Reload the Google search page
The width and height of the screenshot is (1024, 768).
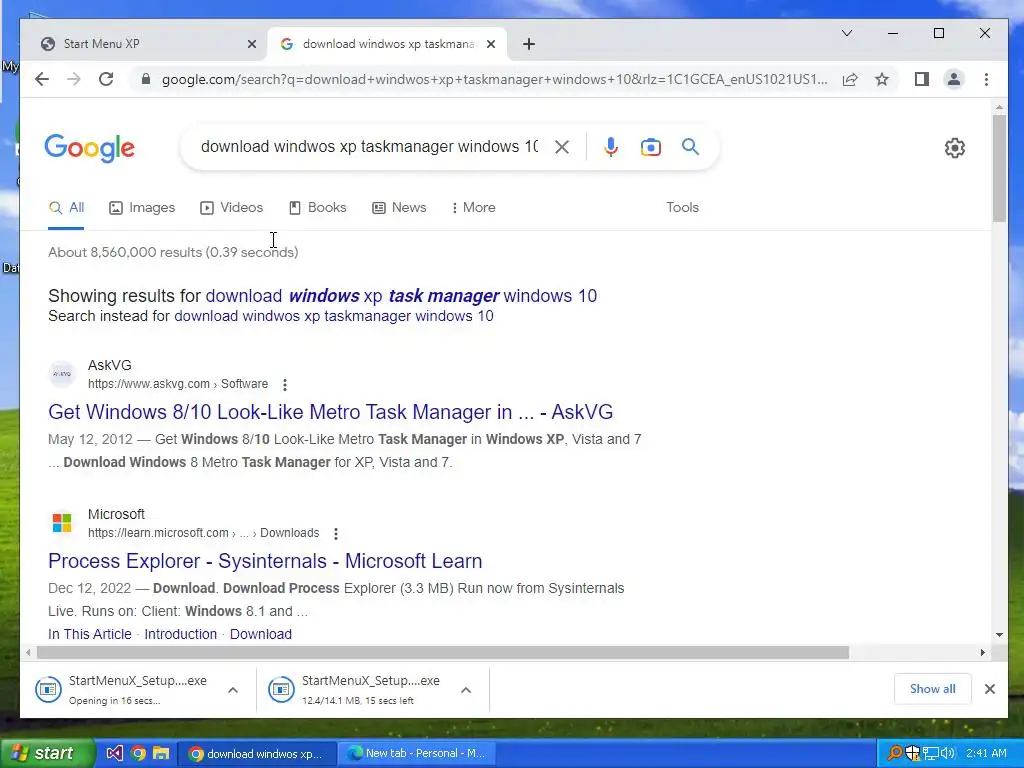(x=106, y=79)
